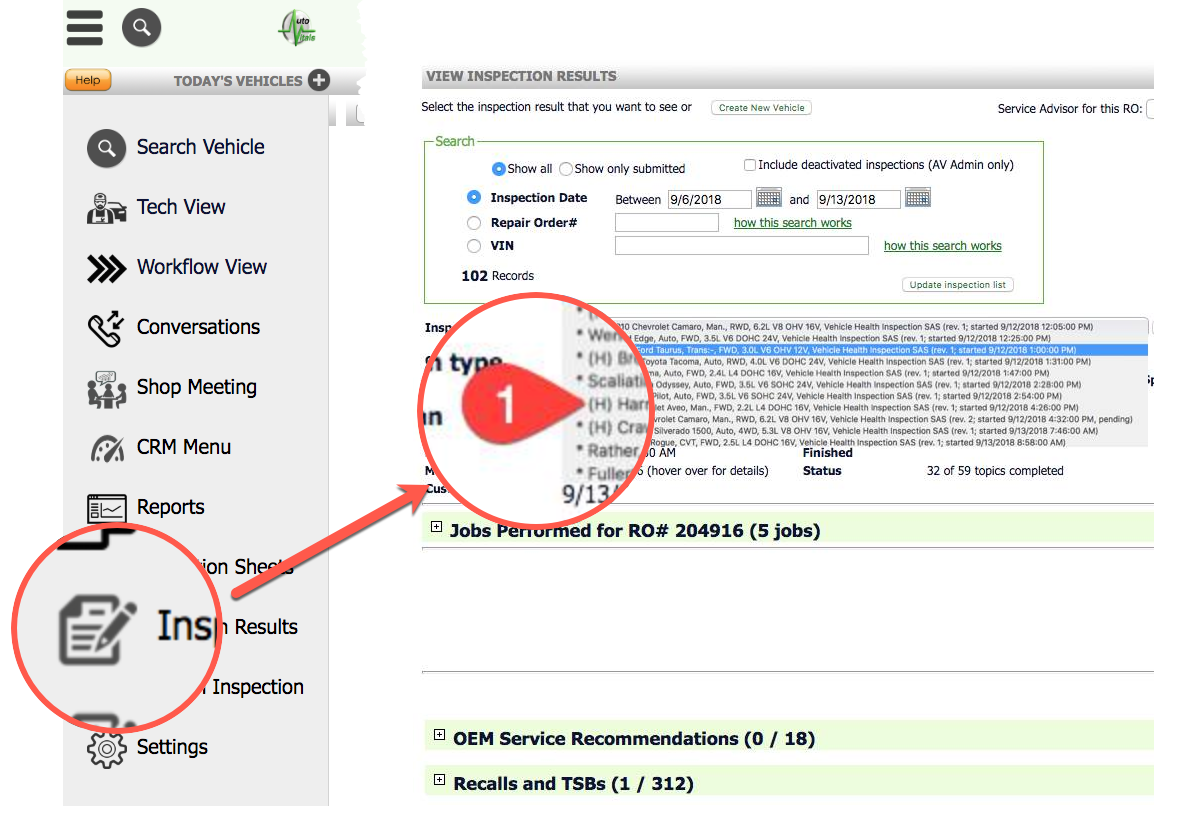The width and height of the screenshot is (1178, 819).
Task: Open Shop Meeting menu item
Action: (x=196, y=388)
